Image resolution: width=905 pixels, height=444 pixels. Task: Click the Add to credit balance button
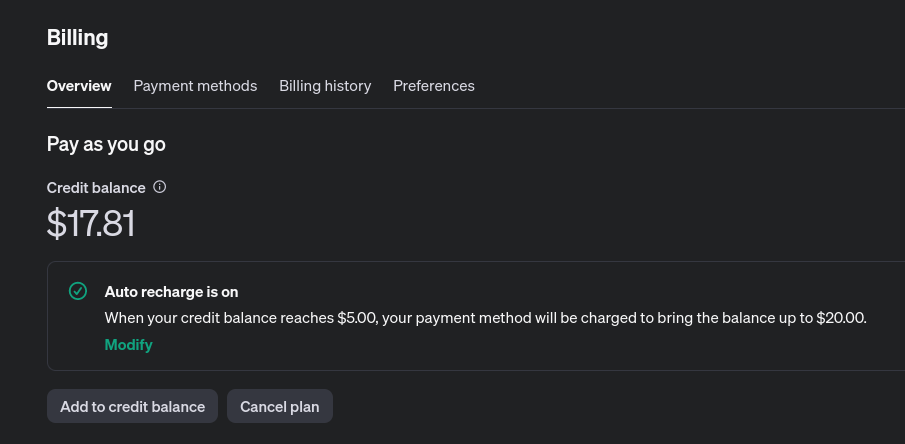point(132,406)
